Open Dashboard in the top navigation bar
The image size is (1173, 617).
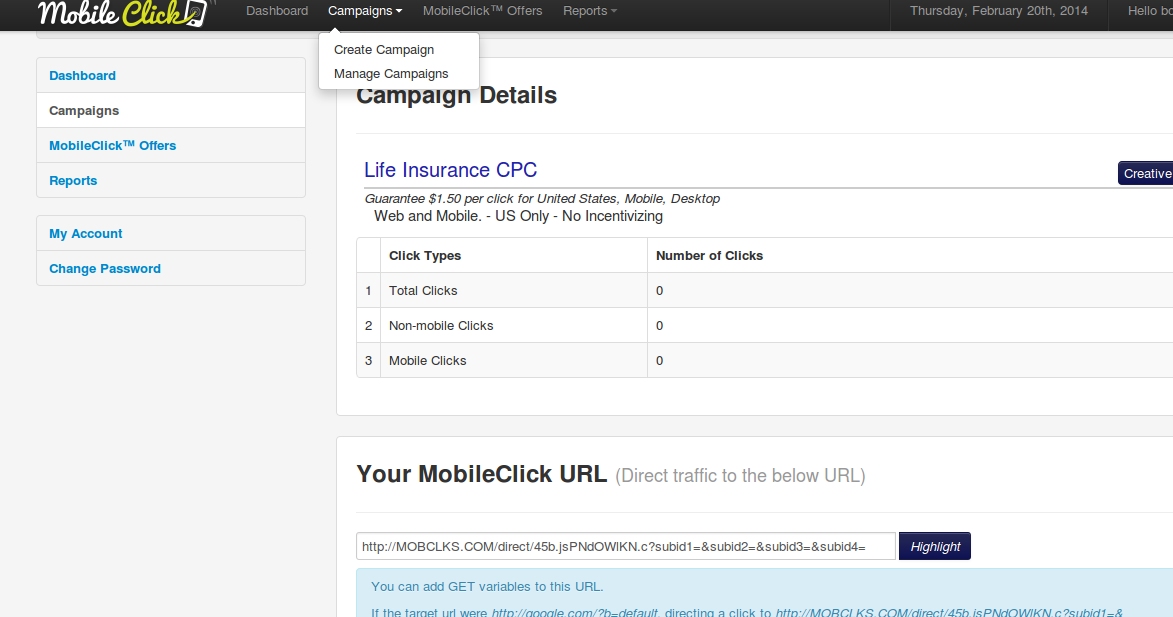[x=277, y=10]
